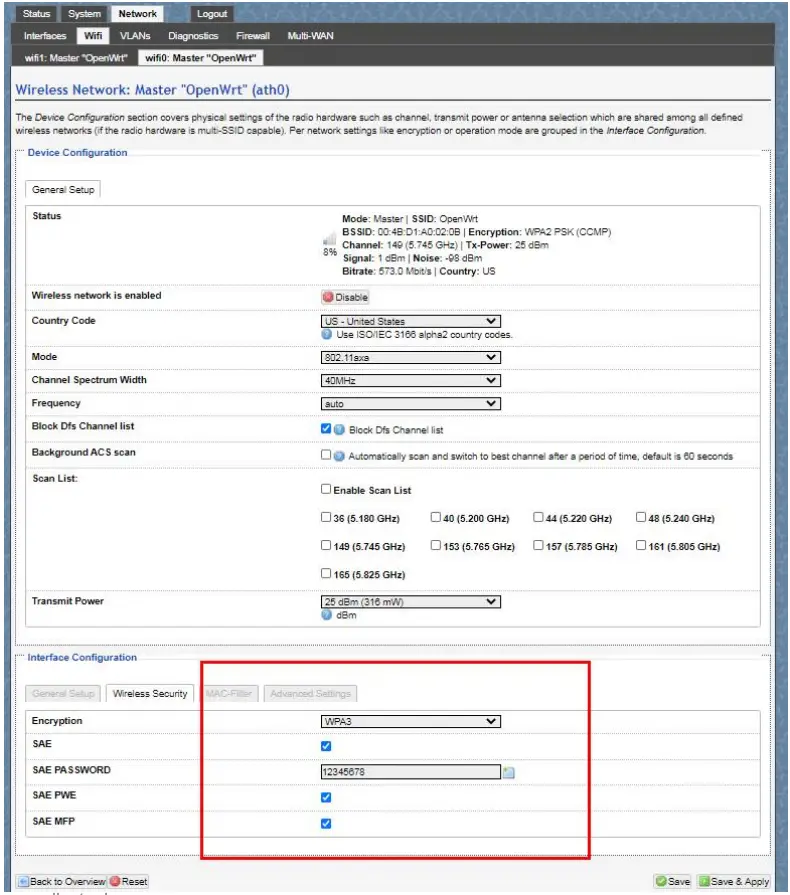Screen dimensions: 790x895
Task: Click the info icon beside Background ACS scan
Action: (339, 456)
